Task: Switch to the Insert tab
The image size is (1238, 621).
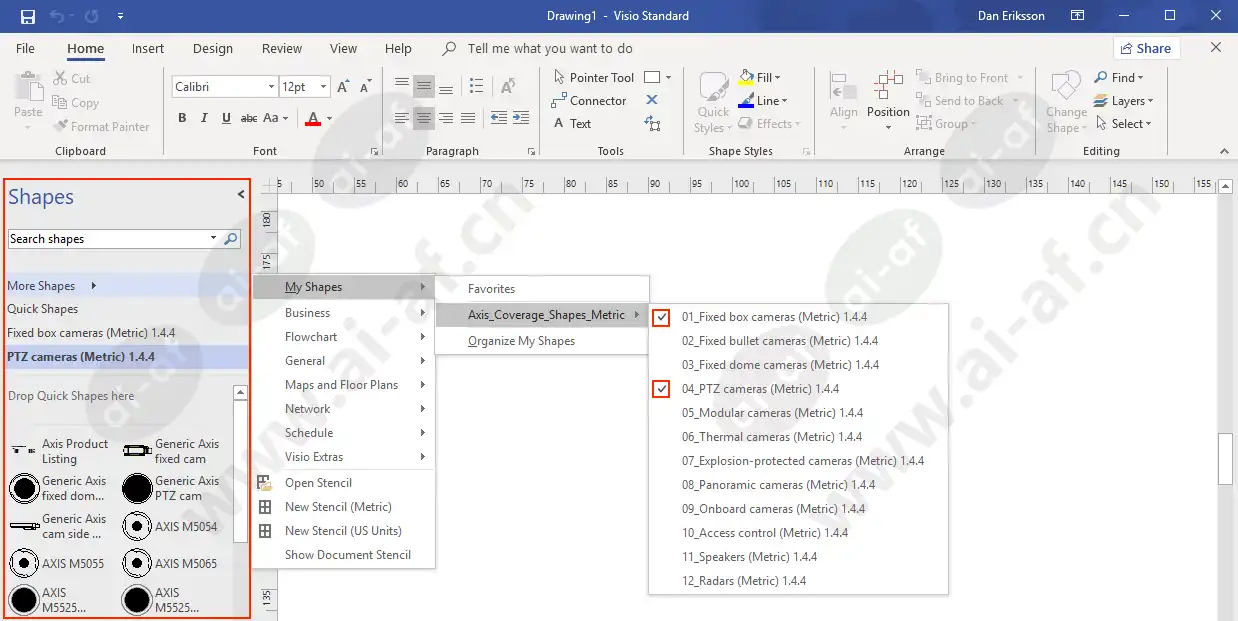Action: coord(148,48)
